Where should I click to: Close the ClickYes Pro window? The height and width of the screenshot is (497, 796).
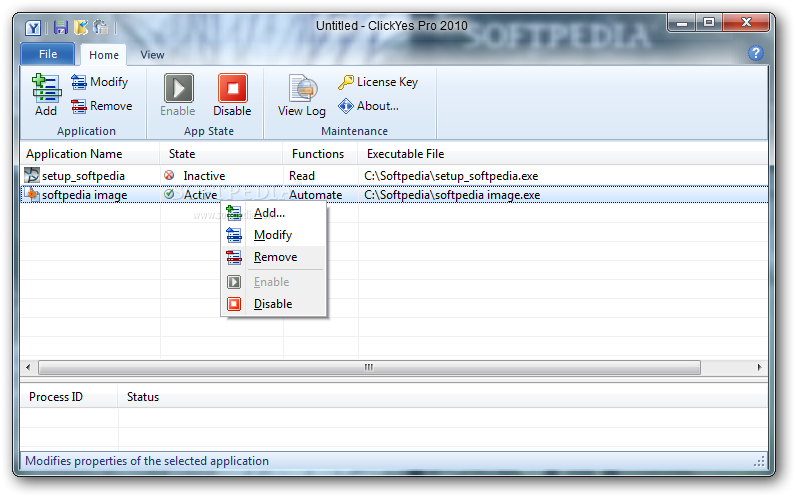pyautogui.click(x=746, y=22)
